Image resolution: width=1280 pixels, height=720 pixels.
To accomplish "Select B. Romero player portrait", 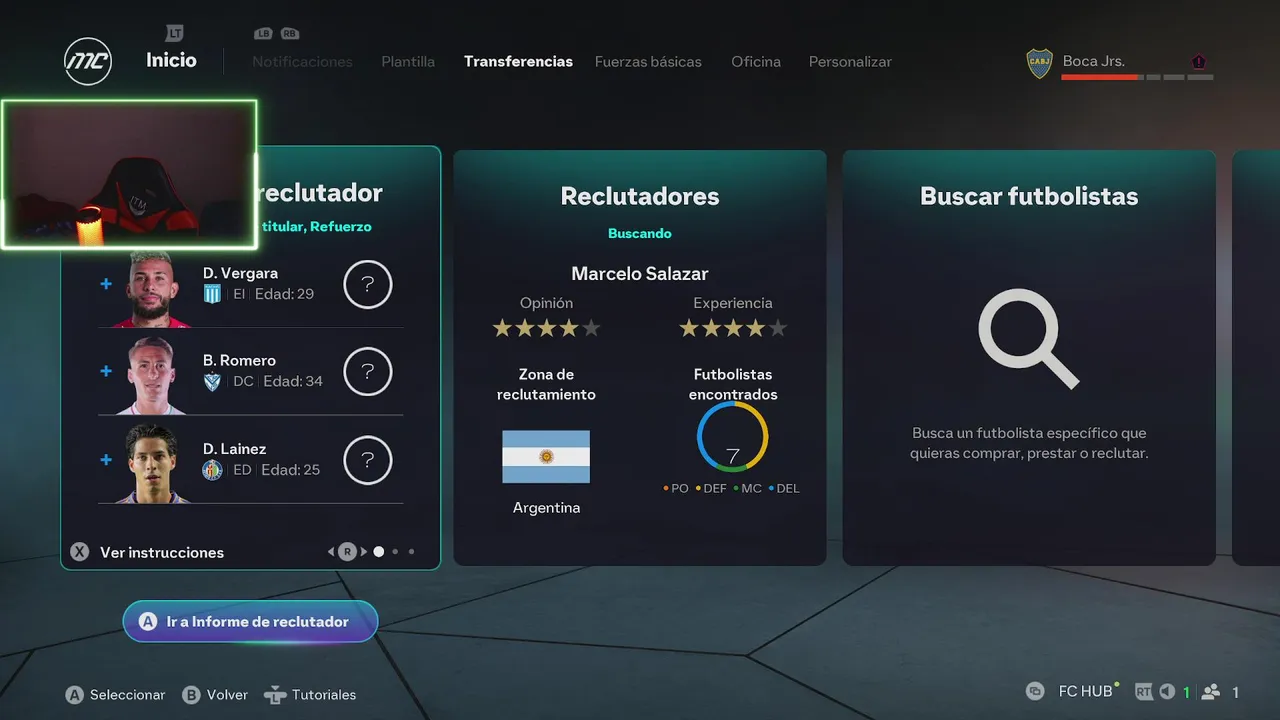I will point(152,376).
